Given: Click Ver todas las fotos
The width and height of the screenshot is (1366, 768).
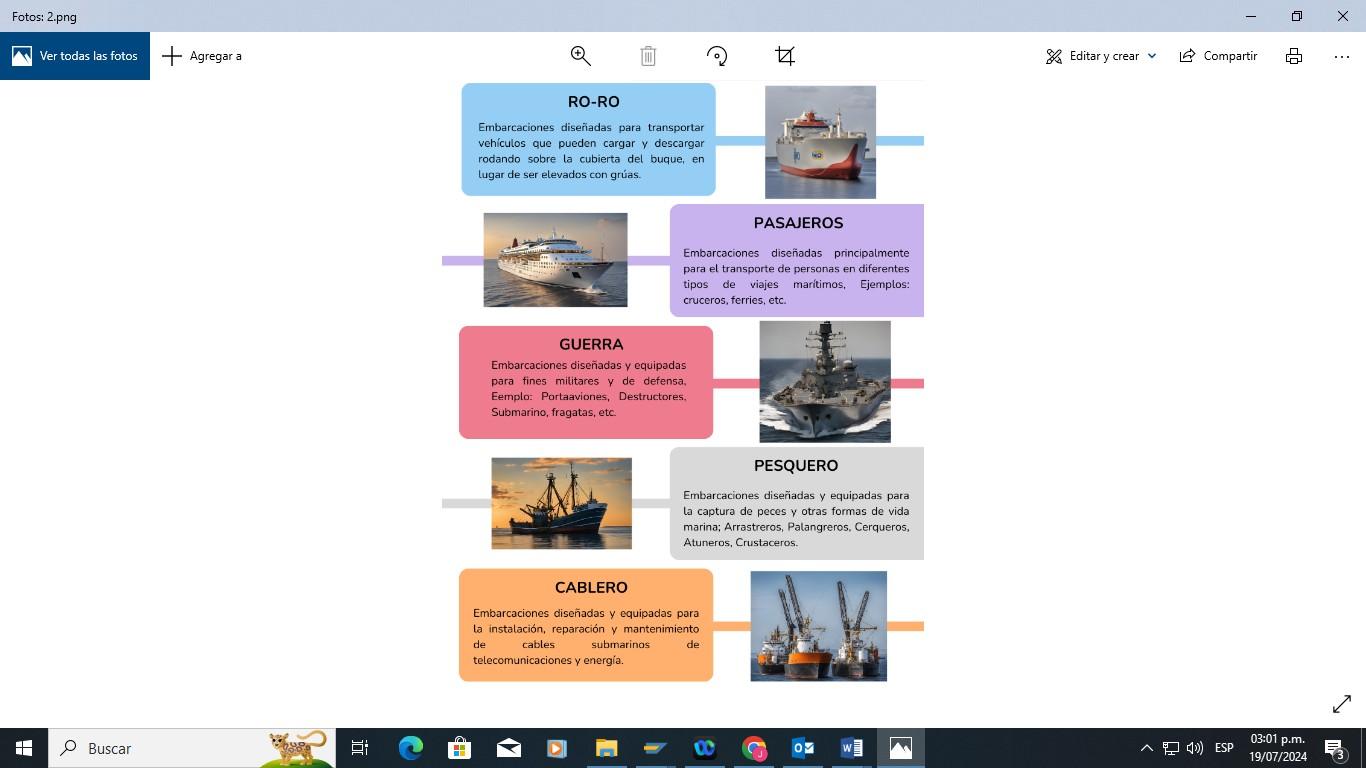Looking at the screenshot, I should click(x=75, y=56).
